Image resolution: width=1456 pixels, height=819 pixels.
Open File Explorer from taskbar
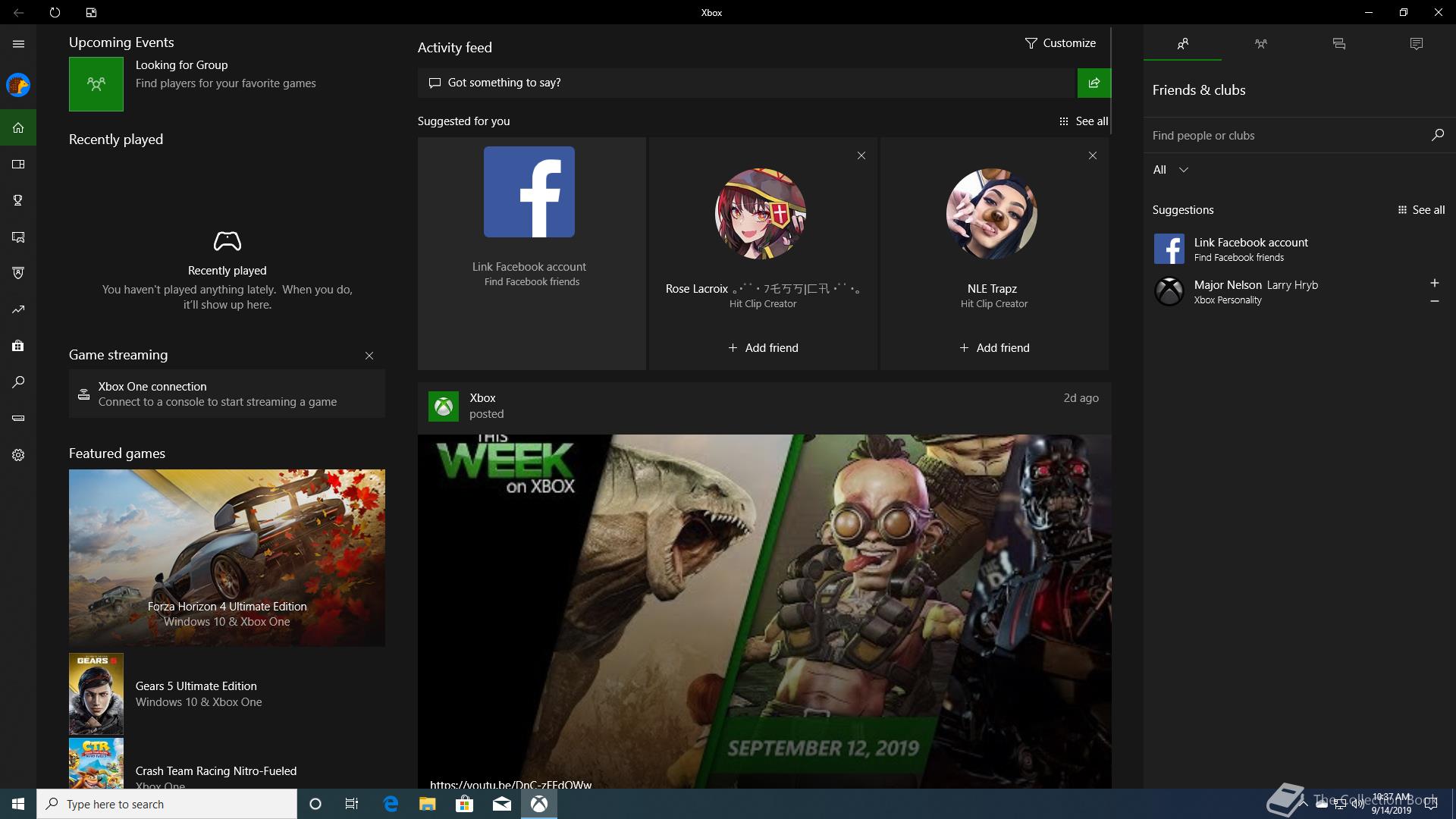point(427,804)
